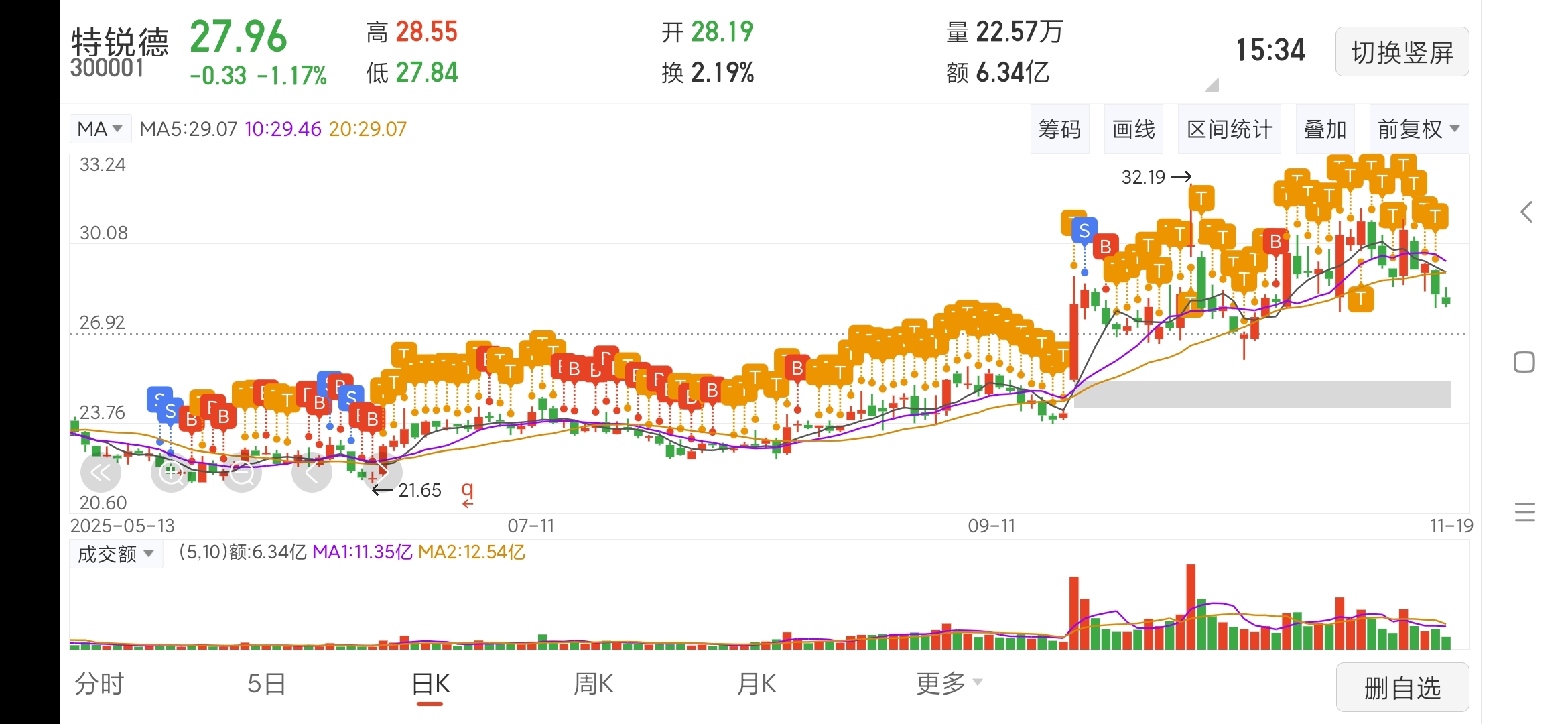Switch to the 分时 tab
Screen dimensions: 1568x724
coord(99,684)
